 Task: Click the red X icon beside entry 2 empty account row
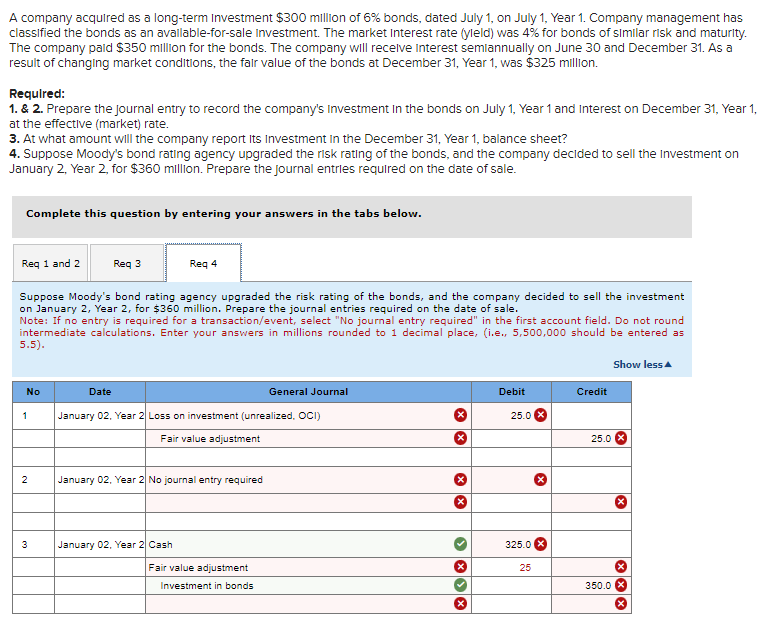click(460, 502)
